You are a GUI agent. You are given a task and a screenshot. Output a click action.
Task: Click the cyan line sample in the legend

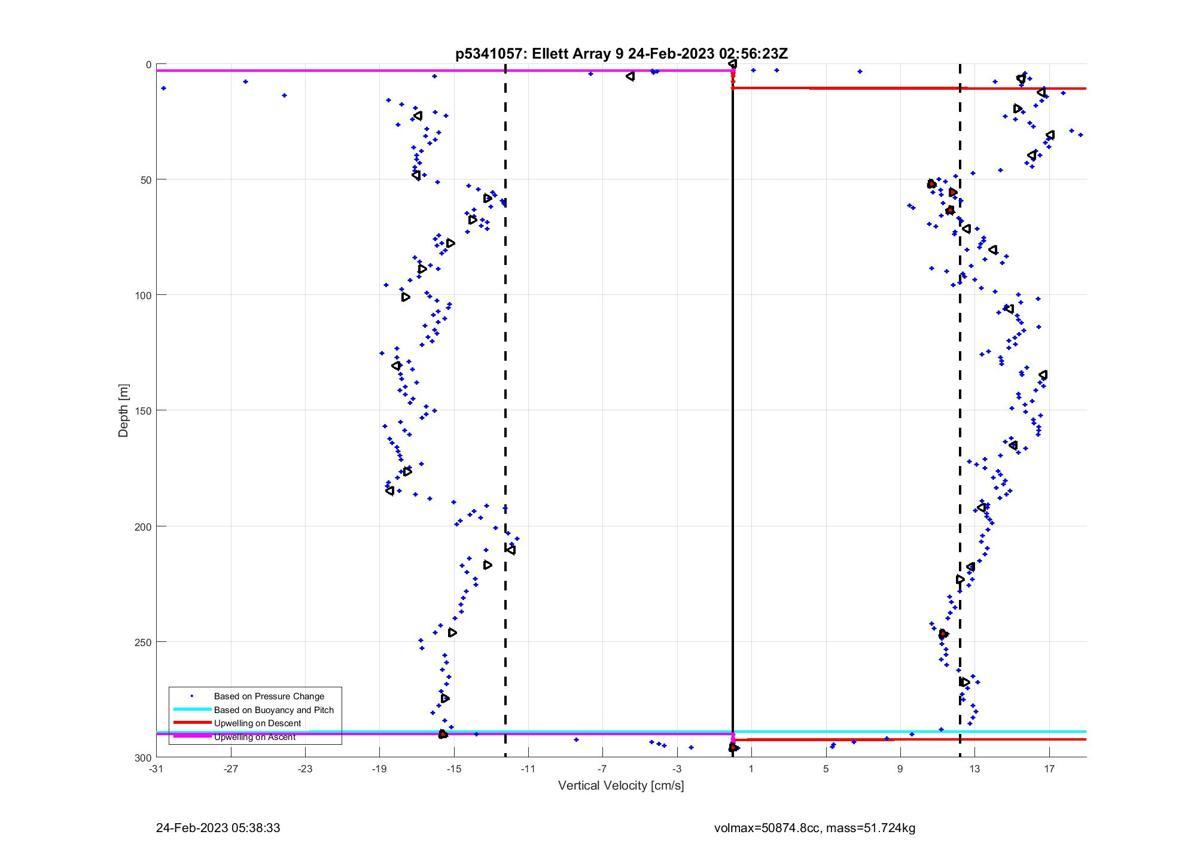click(x=192, y=710)
